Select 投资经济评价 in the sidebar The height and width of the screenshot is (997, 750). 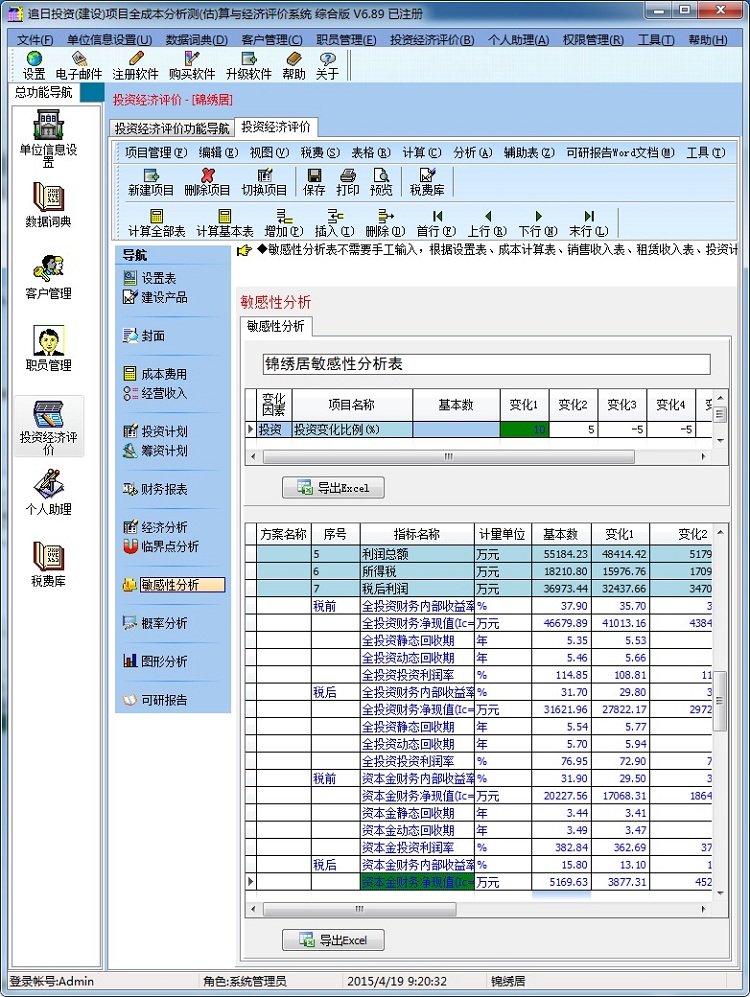tap(48, 427)
